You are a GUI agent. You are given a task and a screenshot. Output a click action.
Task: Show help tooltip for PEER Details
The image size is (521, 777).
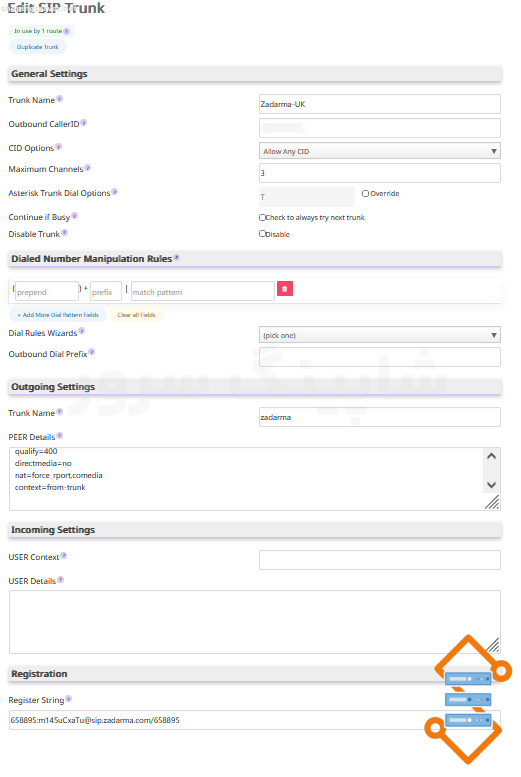coord(59,436)
